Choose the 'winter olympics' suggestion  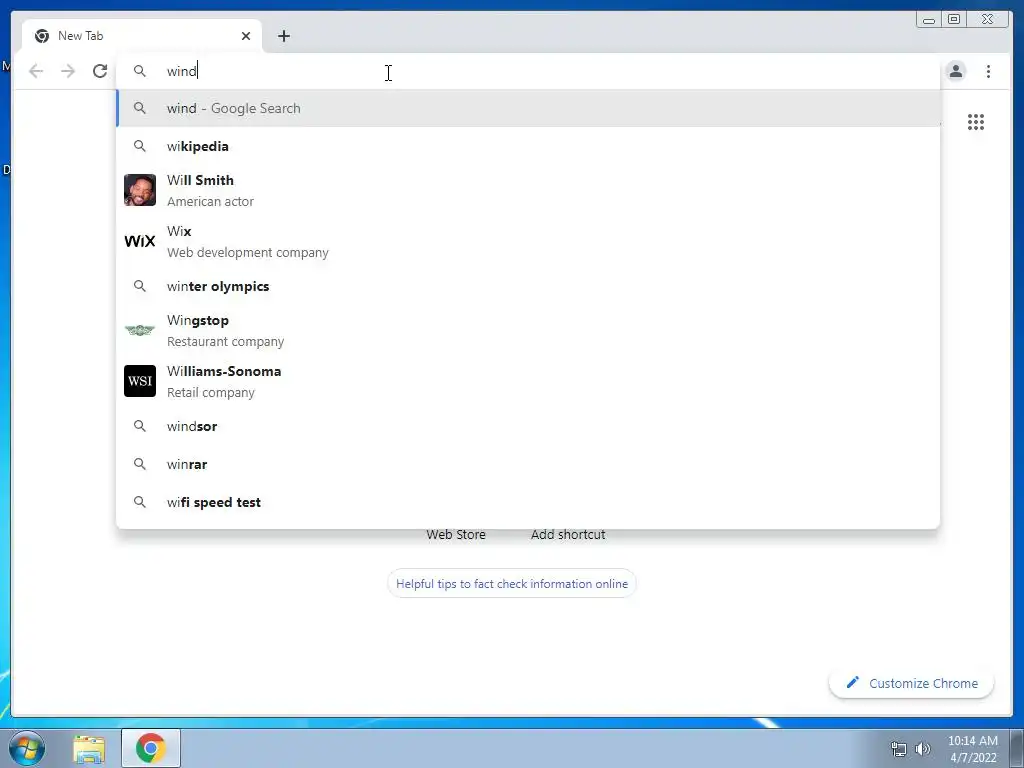tap(528, 286)
